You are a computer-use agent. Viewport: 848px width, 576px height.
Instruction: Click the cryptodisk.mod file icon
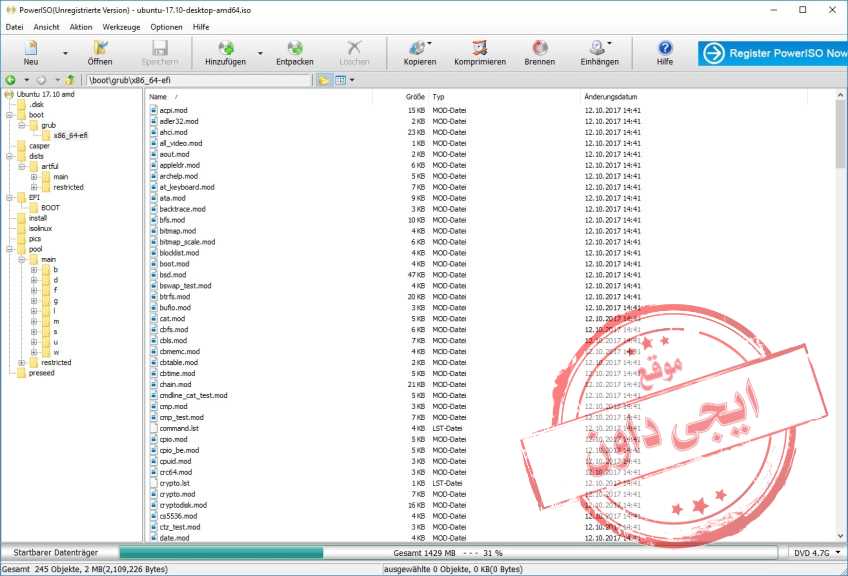point(154,505)
